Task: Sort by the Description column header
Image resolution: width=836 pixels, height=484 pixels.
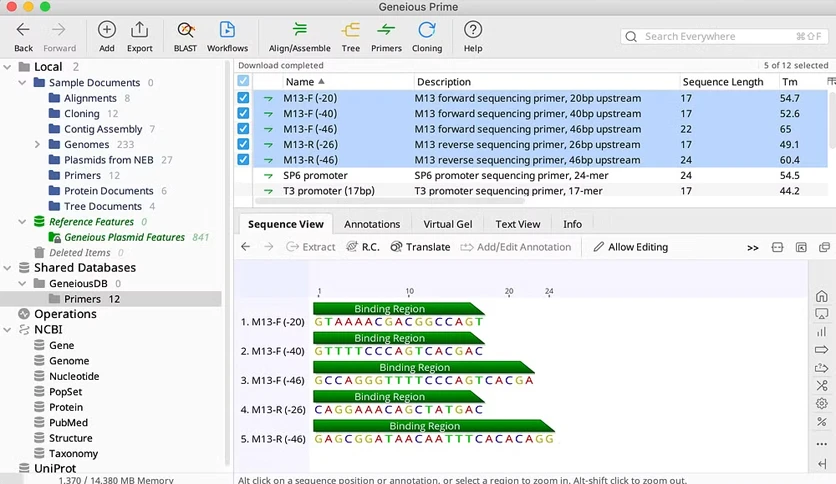Action: pyautogui.click(x=546, y=82)
